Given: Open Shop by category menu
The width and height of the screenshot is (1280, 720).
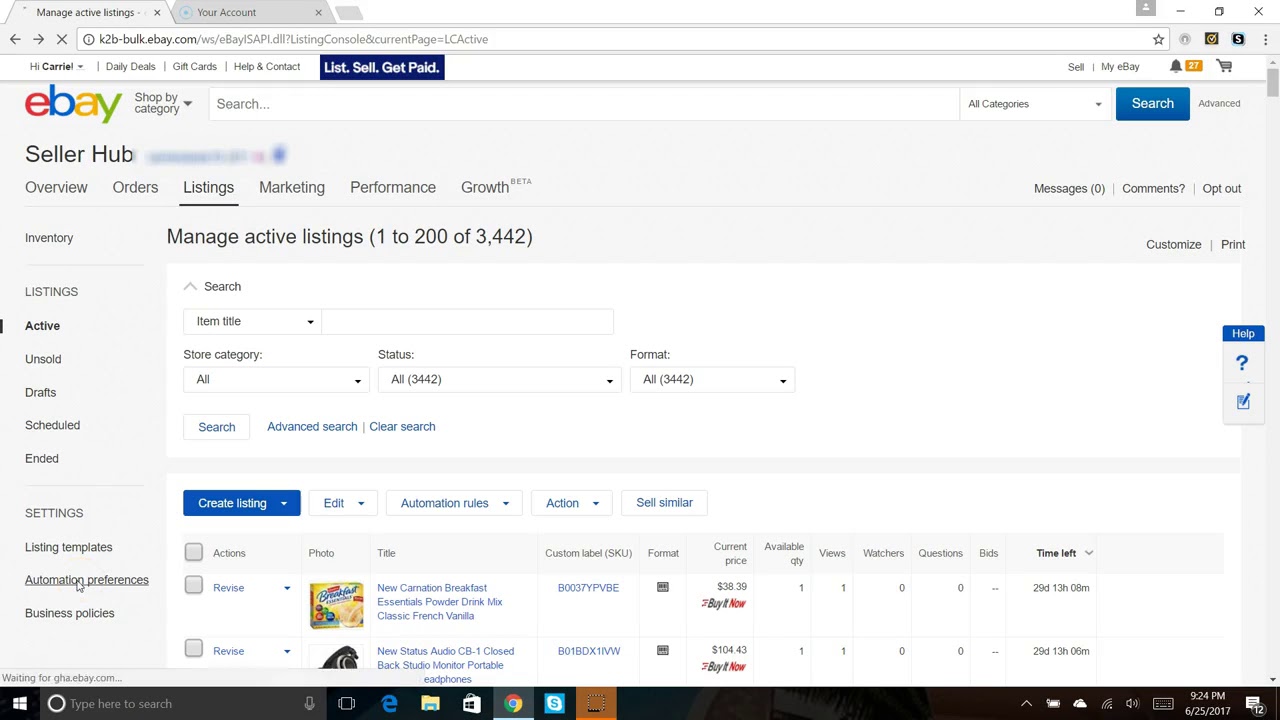Looking at the screenshot, I should 163,103.
